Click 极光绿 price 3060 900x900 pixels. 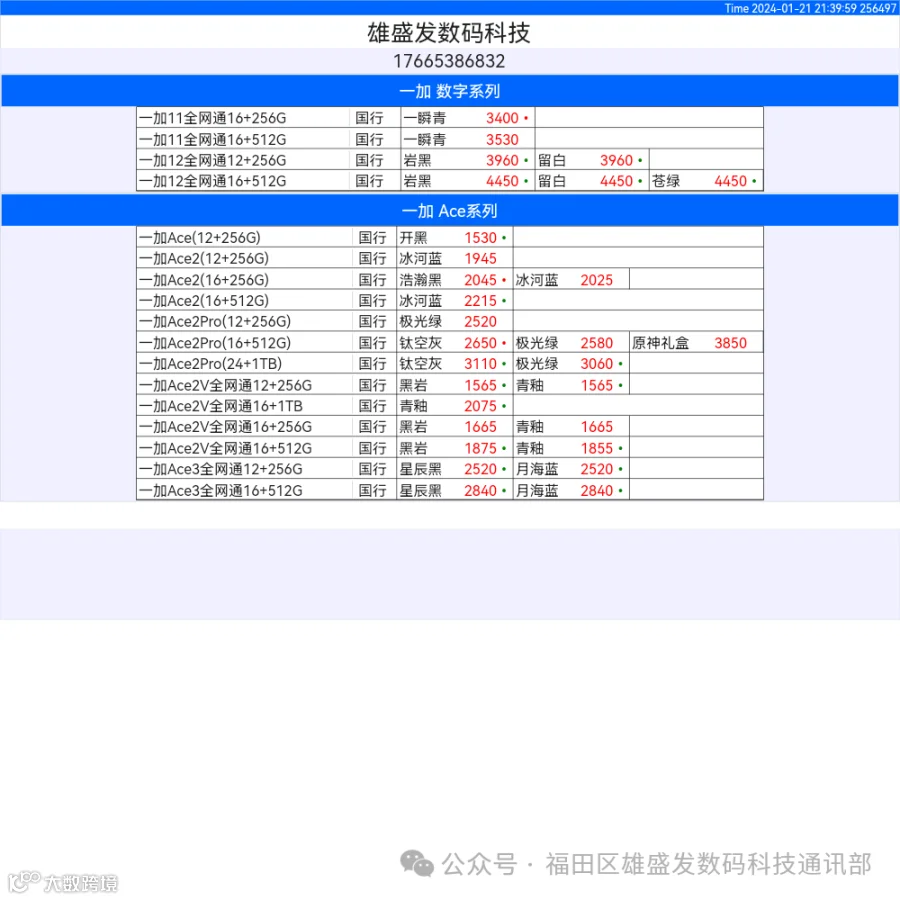(x=596, y=363)
